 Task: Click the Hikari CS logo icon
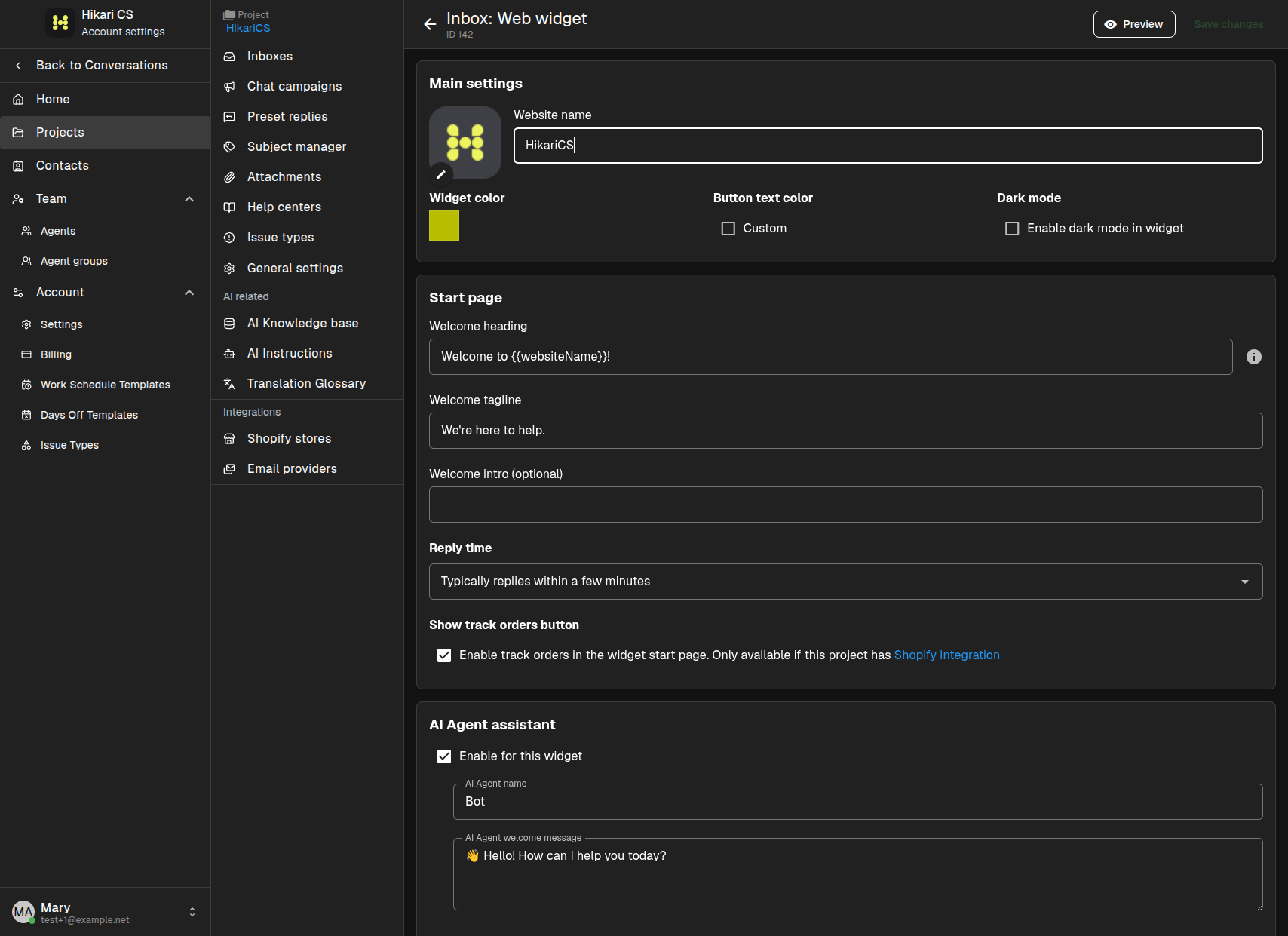pyautogui.click(x=60, y=23)
